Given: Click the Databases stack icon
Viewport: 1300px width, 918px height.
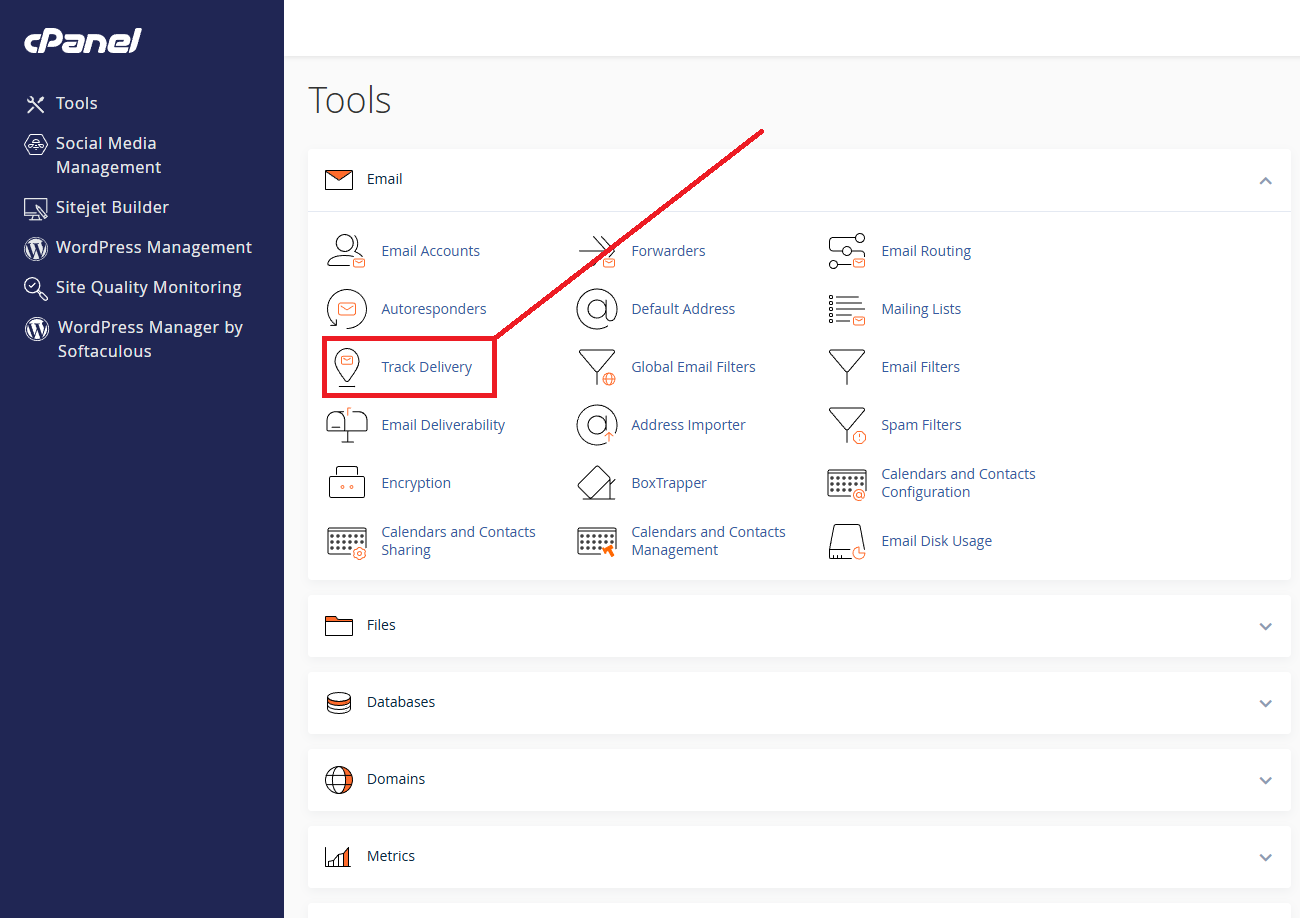Looking at the screenshot, I should [x=339, y=703].
